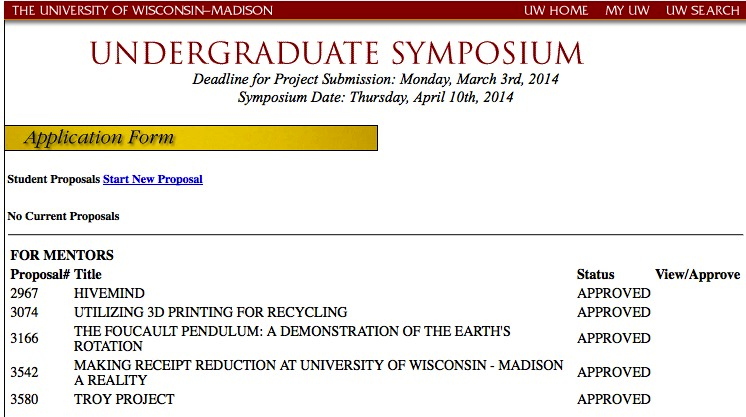This screenshot has height=417, width=746.
Task: Click the Start New Proposal link
Action: tap(153, 180)
